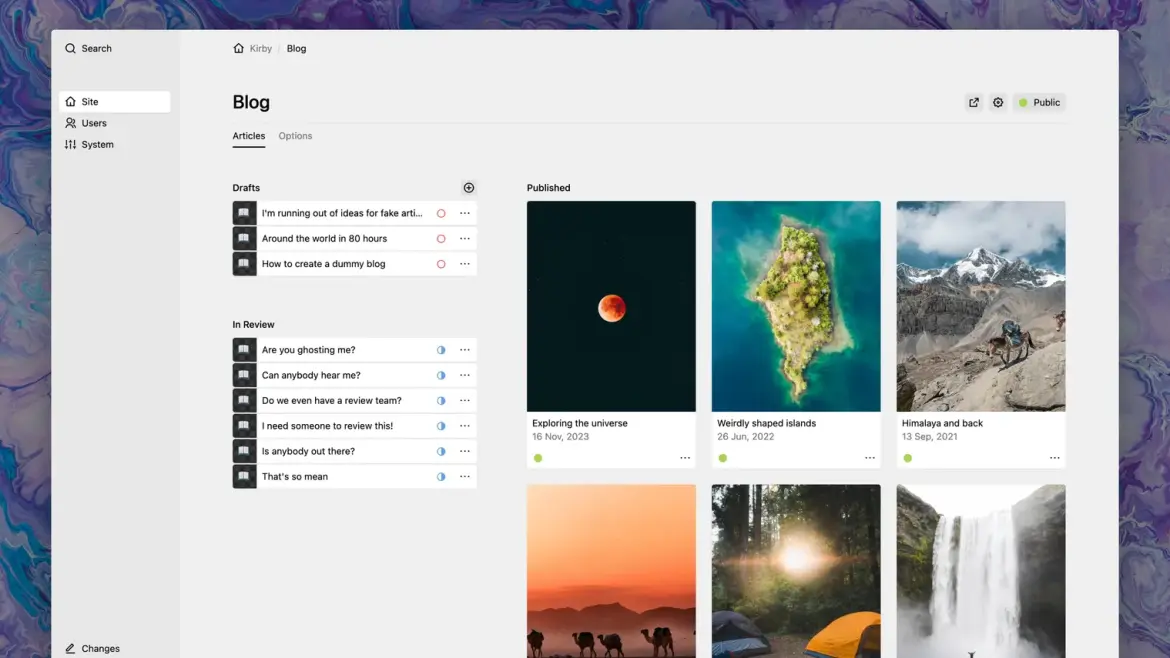
Task: Click page icon of 'Is anybody out there?'
Action: [244, 451]
